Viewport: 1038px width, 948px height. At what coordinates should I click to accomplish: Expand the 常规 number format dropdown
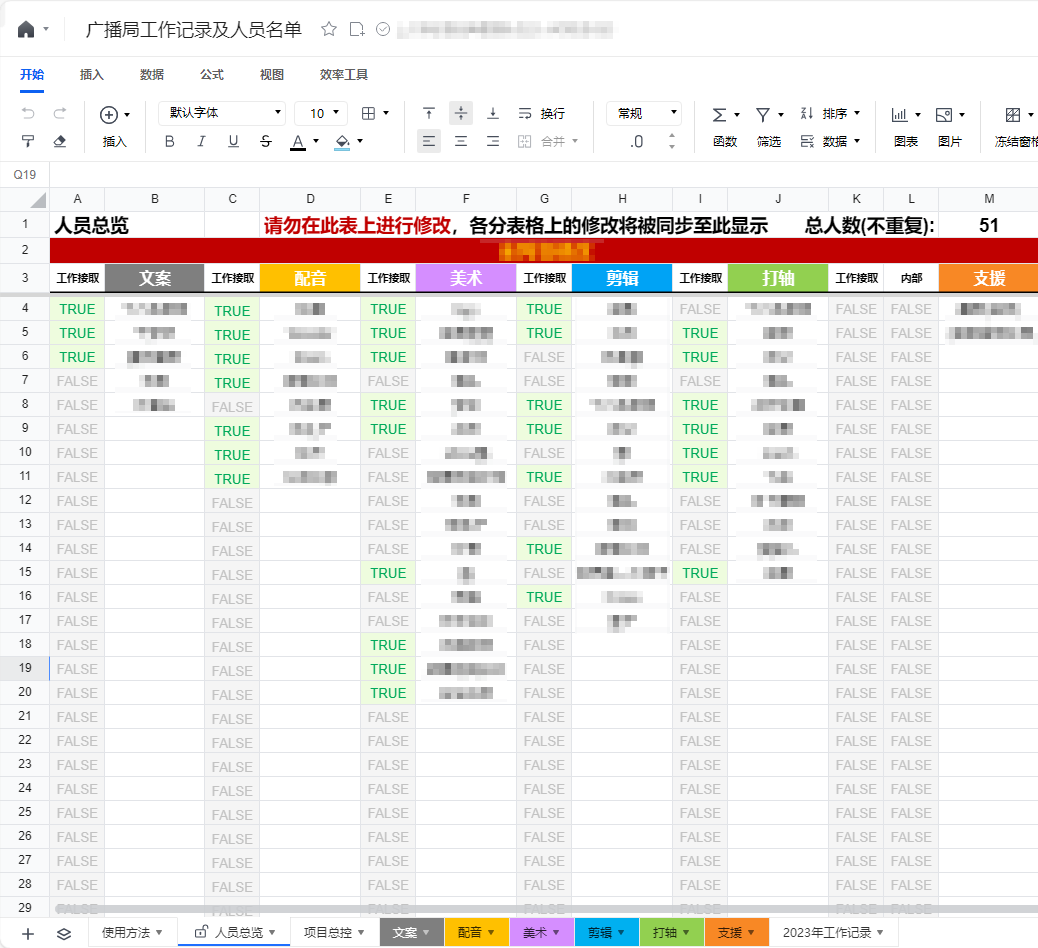[643, 113]
